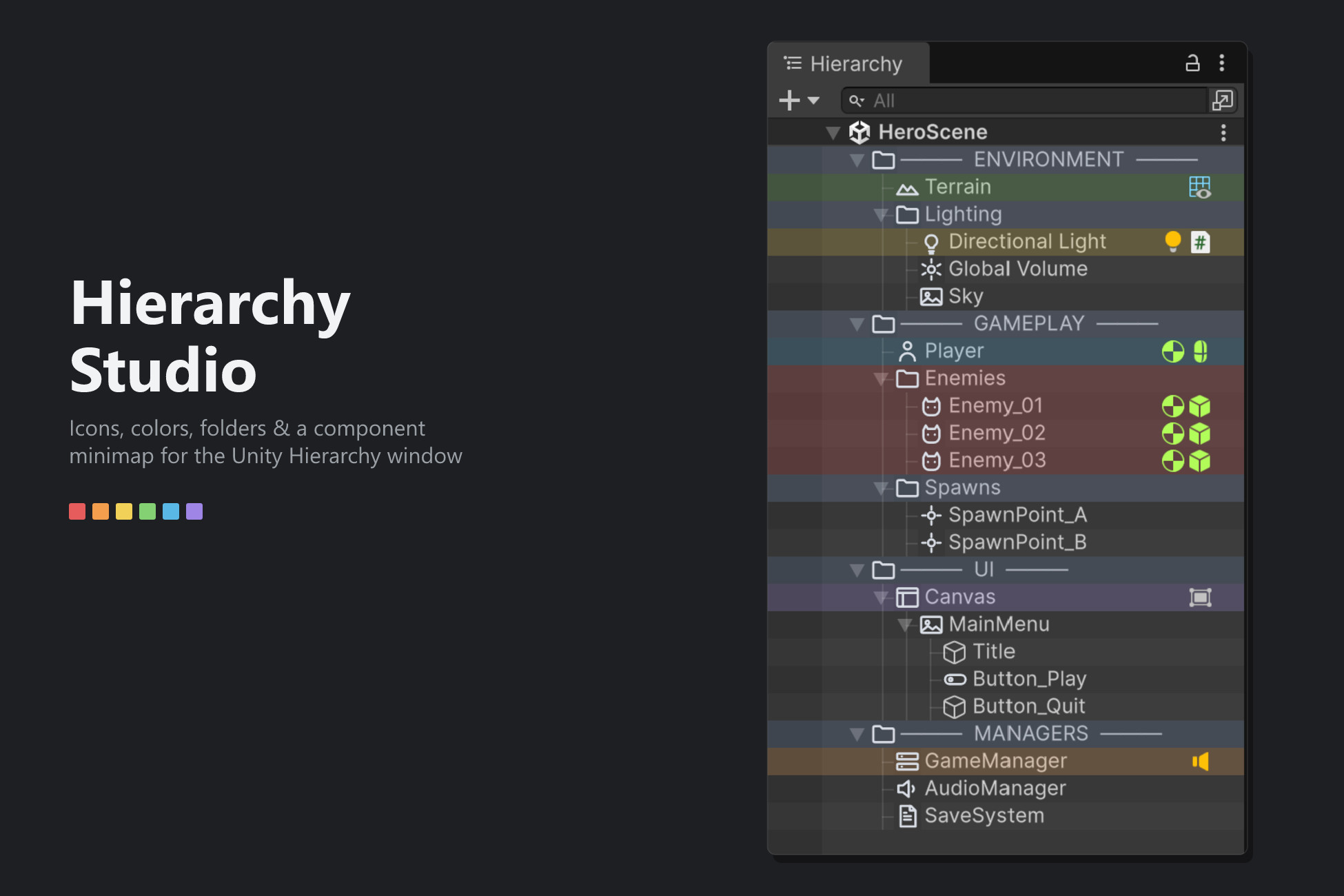This screenshot has width=1344, height=896.
Task: Toggle the Hierarchy panel lock icon
Action: click(1192, 63)
